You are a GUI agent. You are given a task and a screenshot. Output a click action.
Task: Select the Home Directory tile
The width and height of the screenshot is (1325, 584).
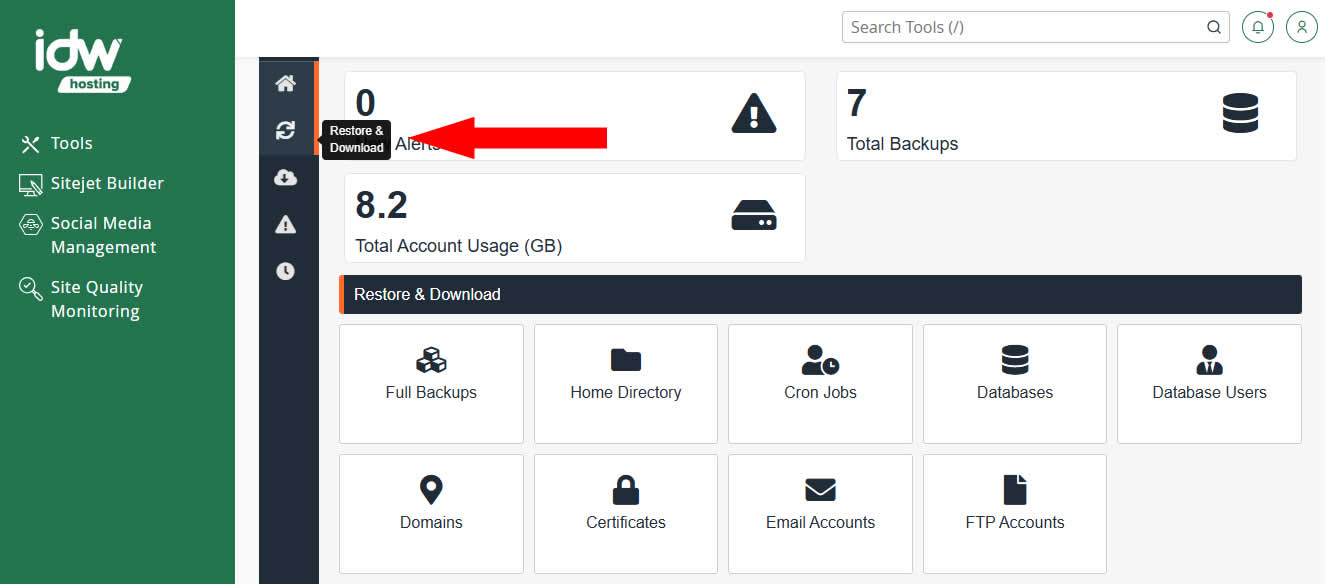(626, 383)
